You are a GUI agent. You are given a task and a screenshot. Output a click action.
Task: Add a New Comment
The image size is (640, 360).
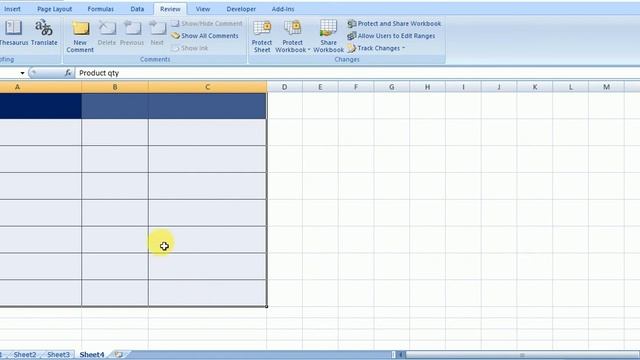pos(80,37)
